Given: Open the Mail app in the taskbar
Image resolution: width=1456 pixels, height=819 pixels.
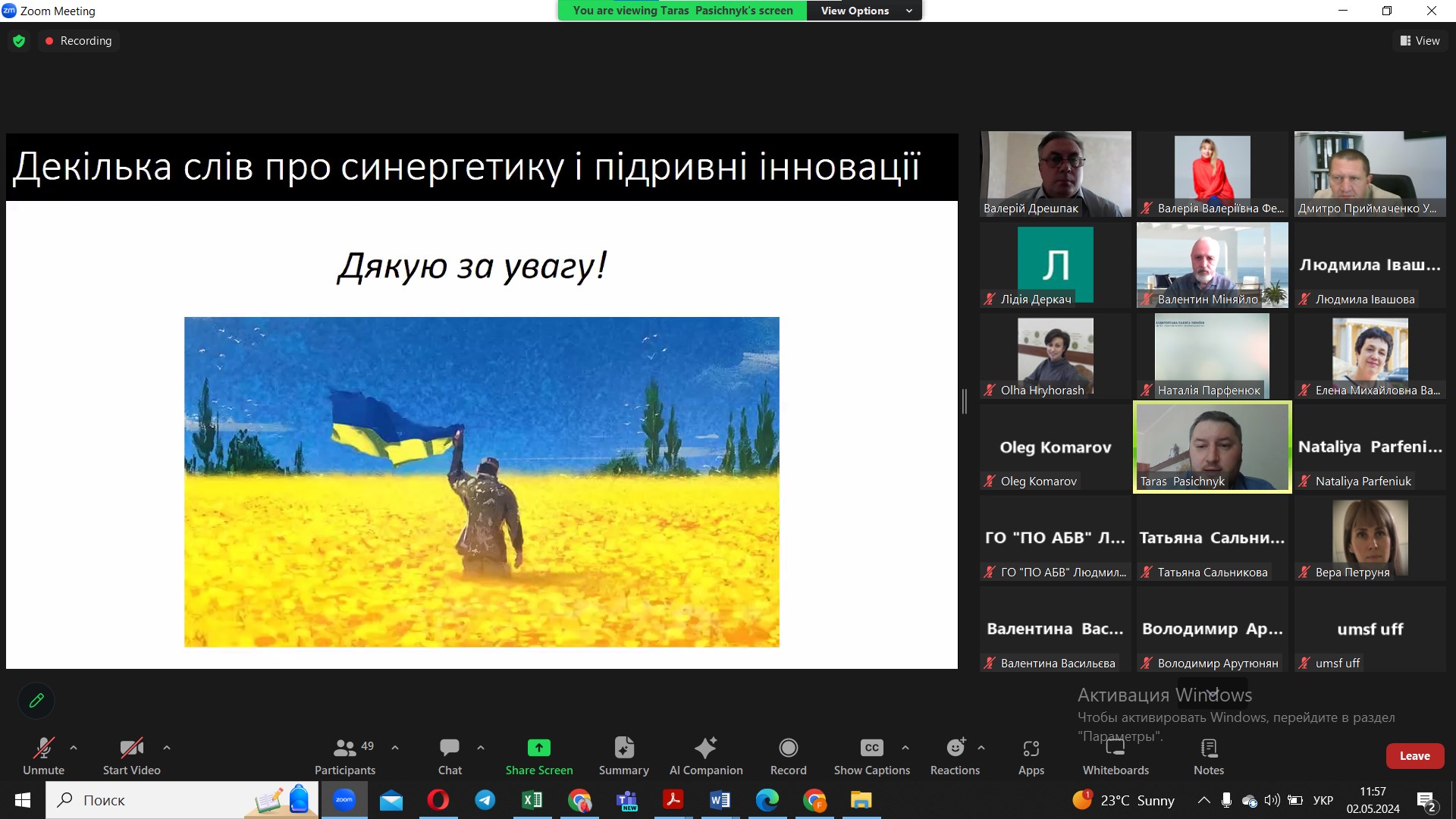Looking at the screenshot, I should 391,800.
